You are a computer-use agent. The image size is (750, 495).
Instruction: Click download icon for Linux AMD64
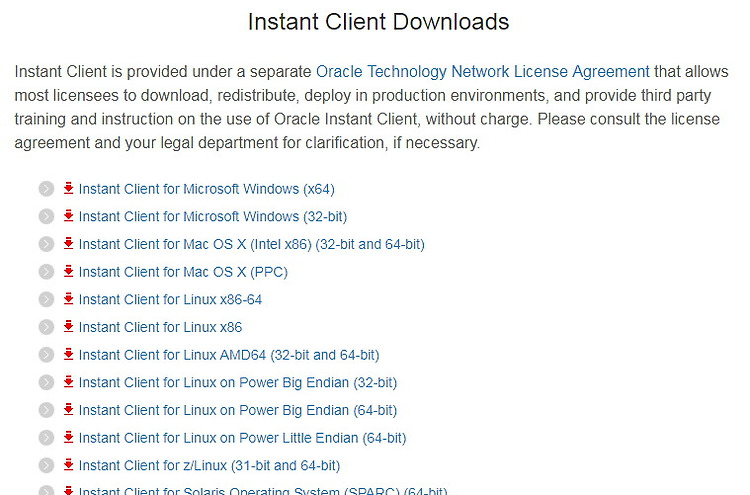68,354
